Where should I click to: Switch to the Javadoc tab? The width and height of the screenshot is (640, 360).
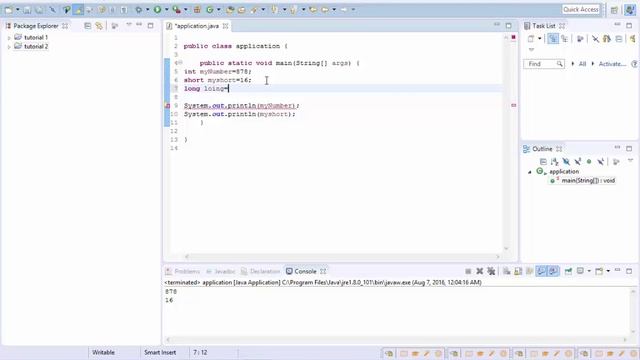coord(220,271)
